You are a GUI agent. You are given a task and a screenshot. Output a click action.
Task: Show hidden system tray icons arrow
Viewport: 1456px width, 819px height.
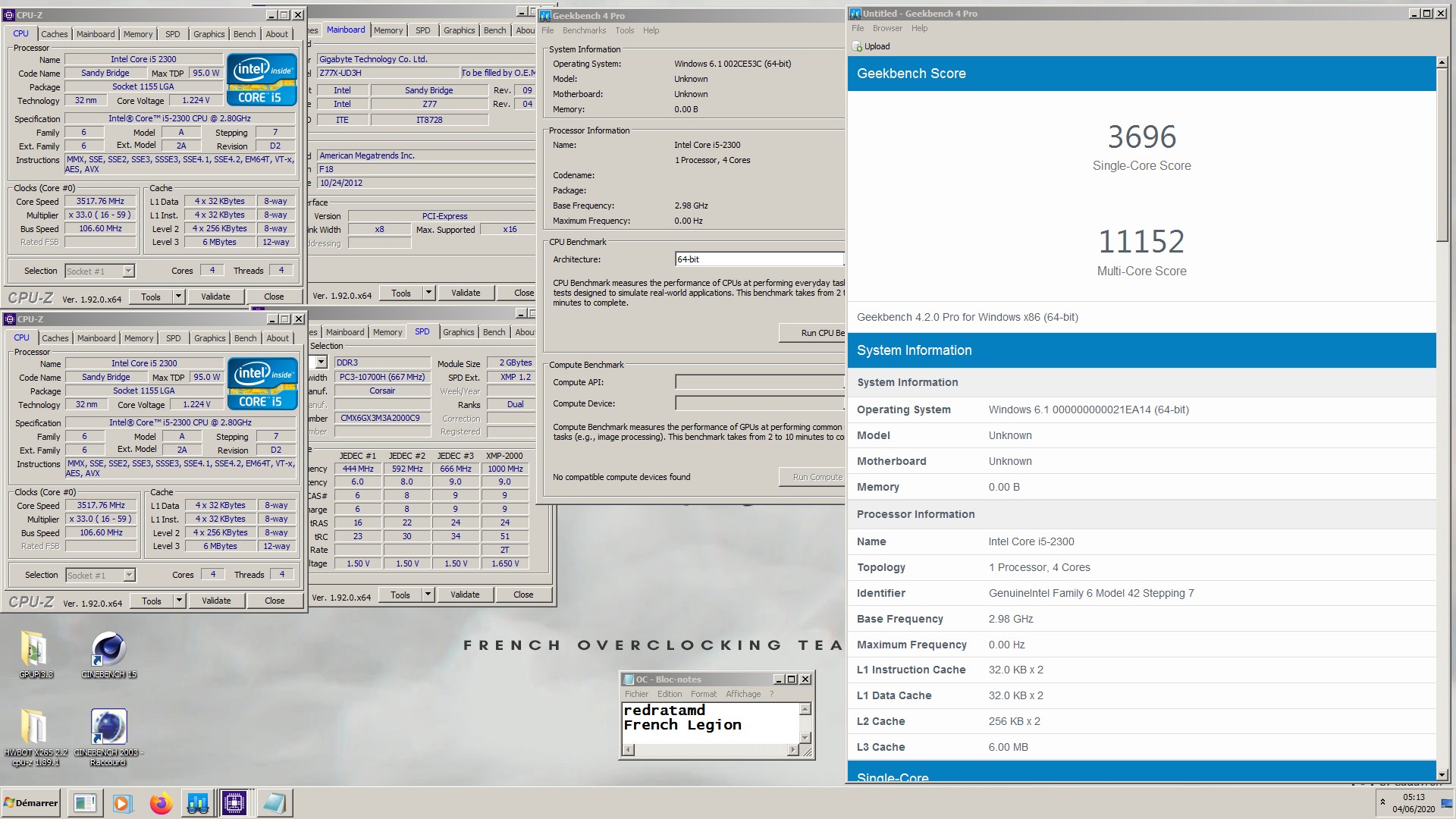click(x=1382, y=802)
